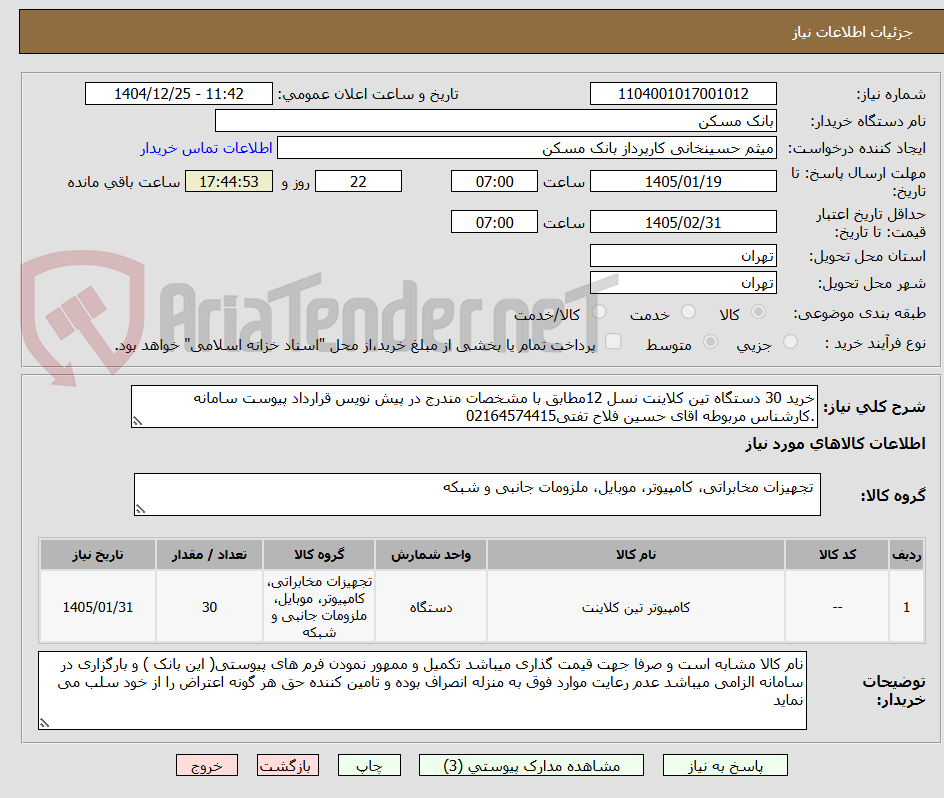
Task: Click the 'تعداد / مقدار' column header
Action: pyautogui.click(x=209, y=555)
